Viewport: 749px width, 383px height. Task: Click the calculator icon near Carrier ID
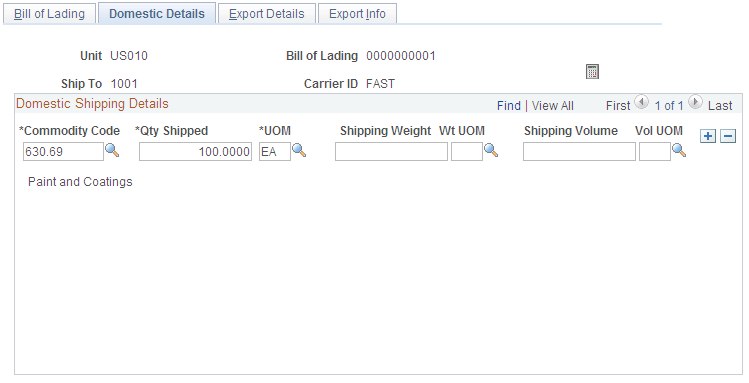pos(592,72)
